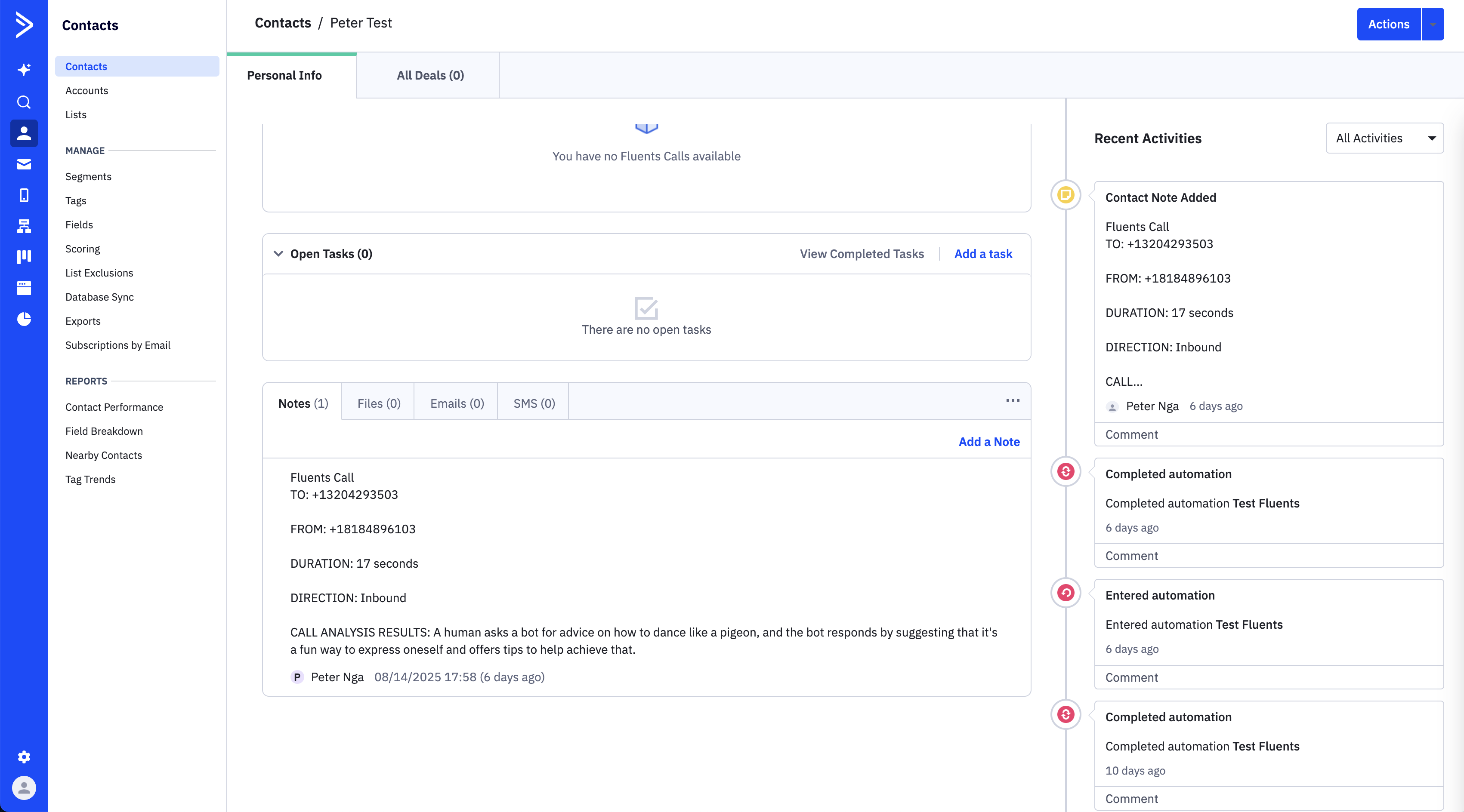Click the Add a Note link
1464x812 pixels.
(x=989, y=442)
